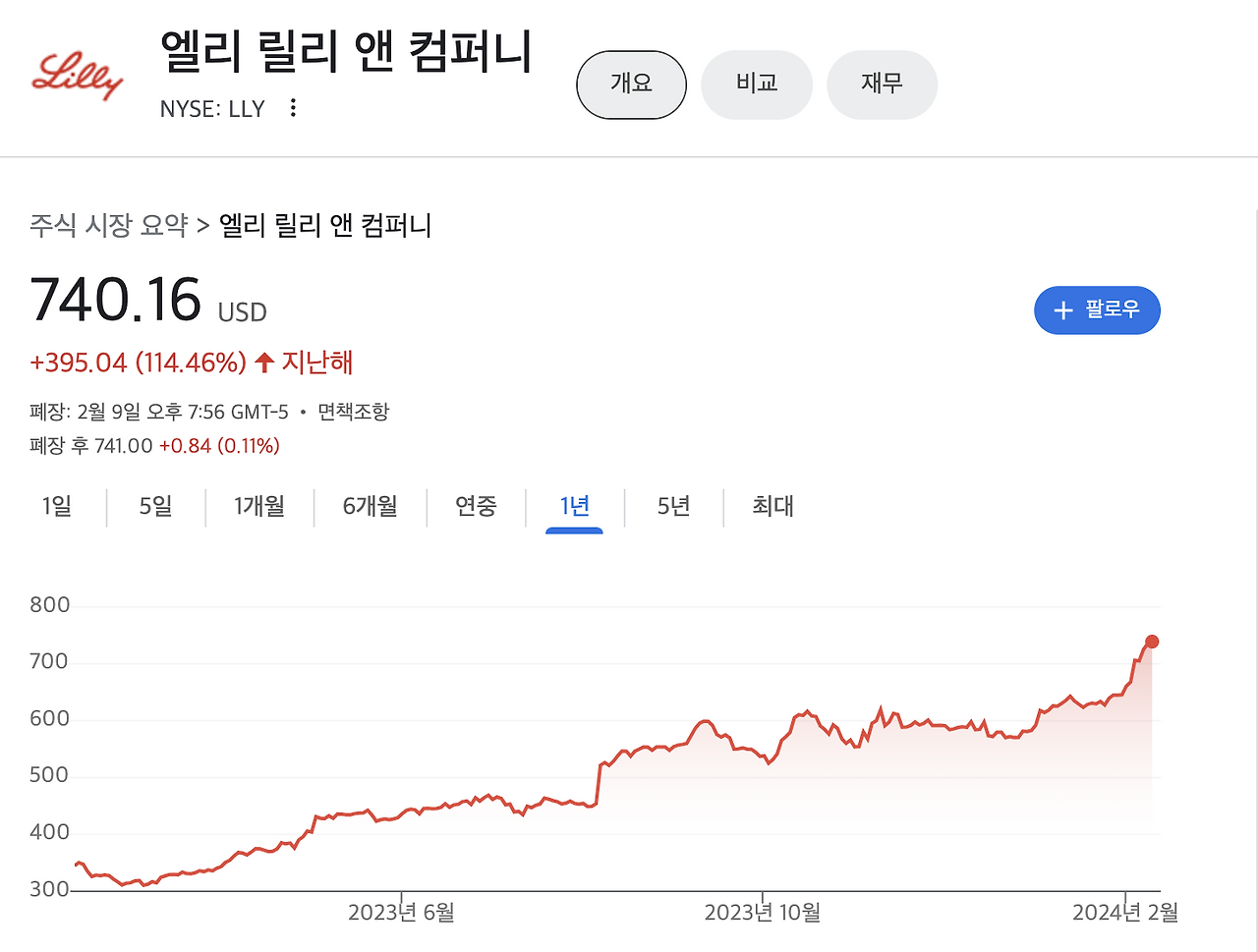Open the three-dot options menu beside NYSE: LLY
The image size is (1258, 952).
293,108
